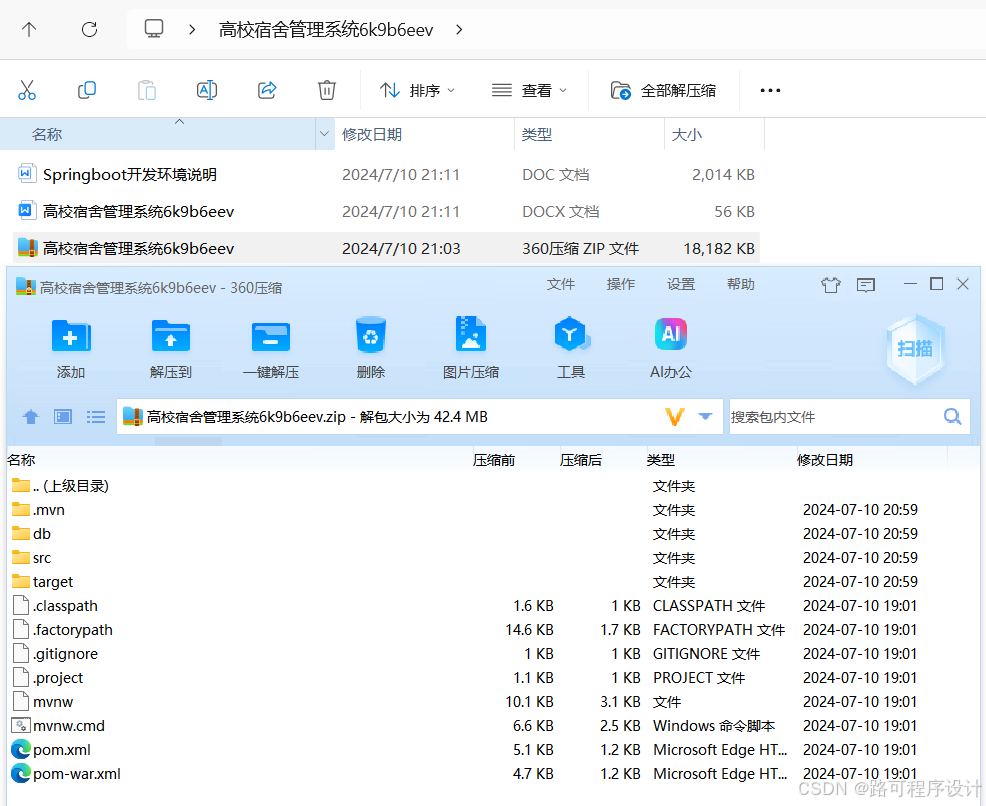Sort Explorer list by 修改日期 column

(x=372, y=135)
